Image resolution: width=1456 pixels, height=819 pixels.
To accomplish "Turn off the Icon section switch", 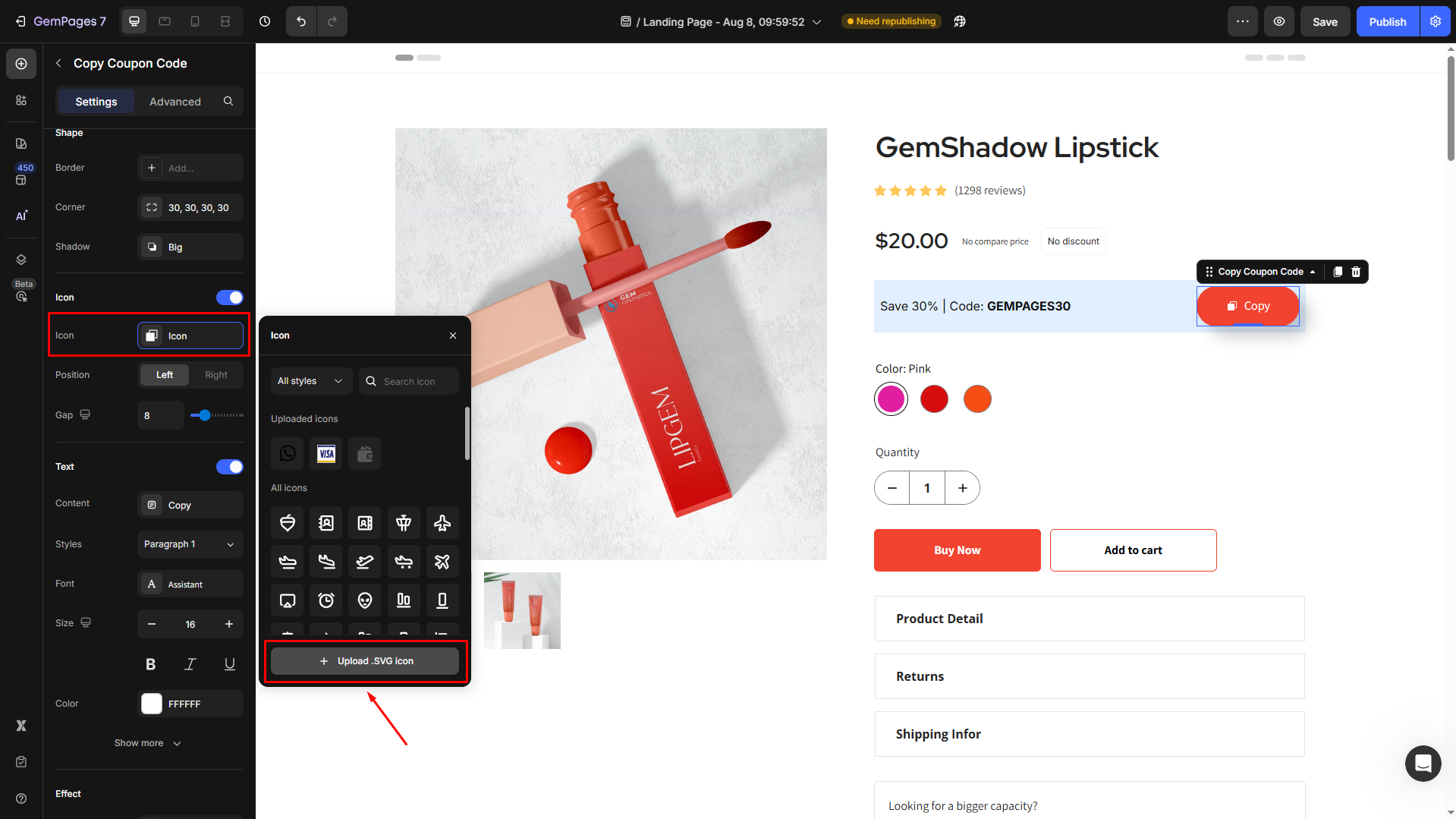I will 230,298.
